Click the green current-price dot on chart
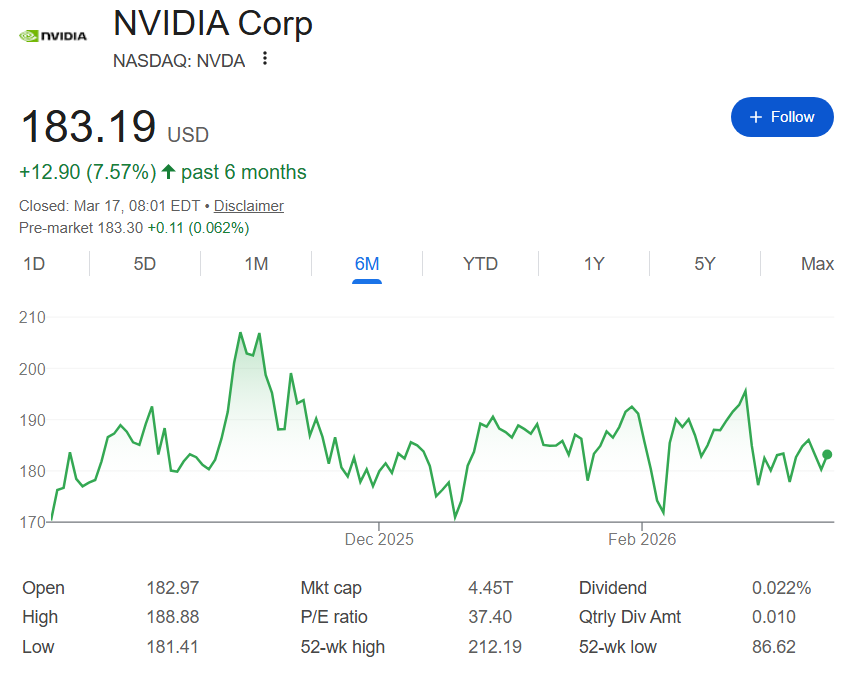 tap(827, 455)
